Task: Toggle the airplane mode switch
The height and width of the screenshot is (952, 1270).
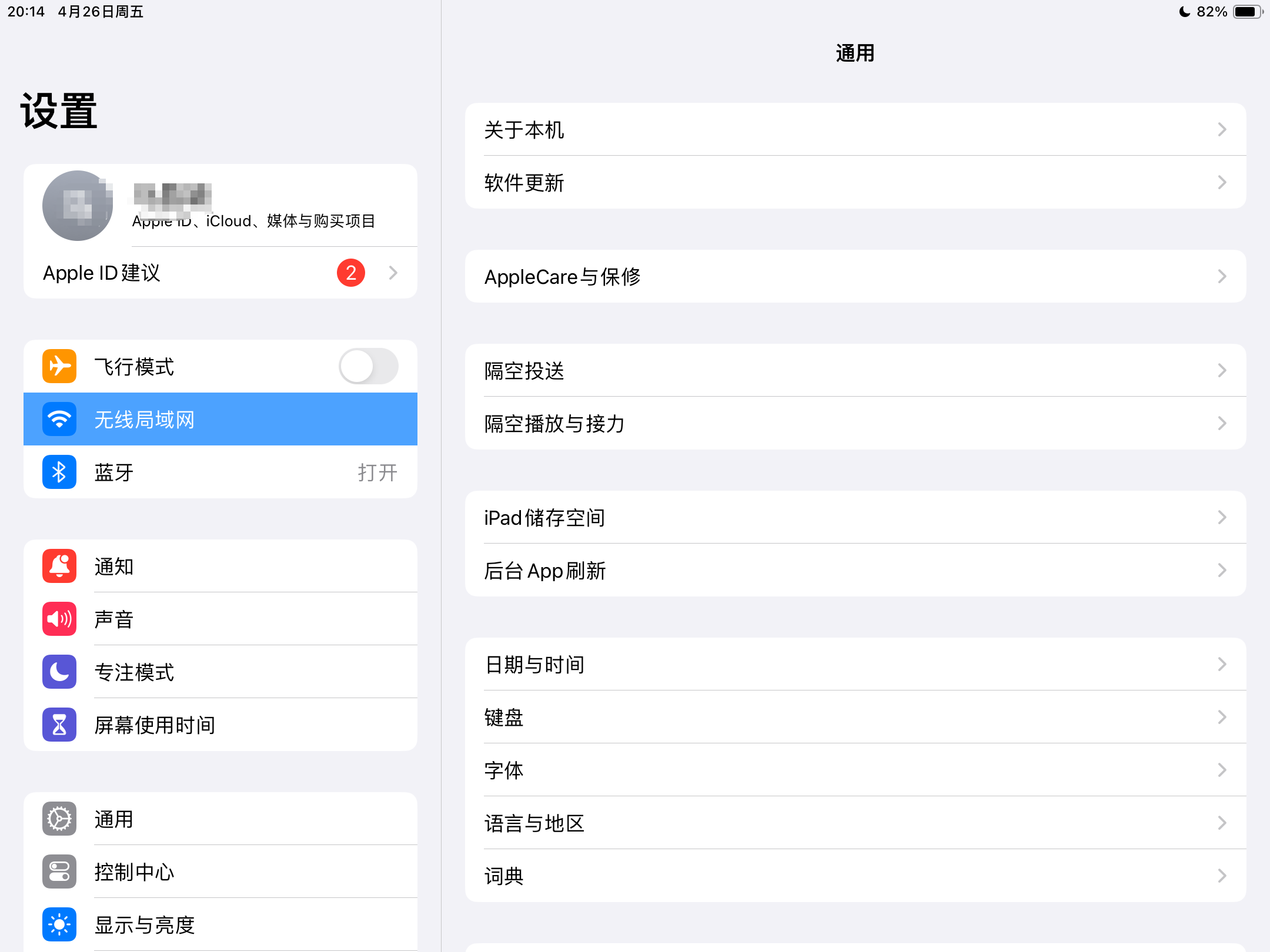Action: [369, 366]
